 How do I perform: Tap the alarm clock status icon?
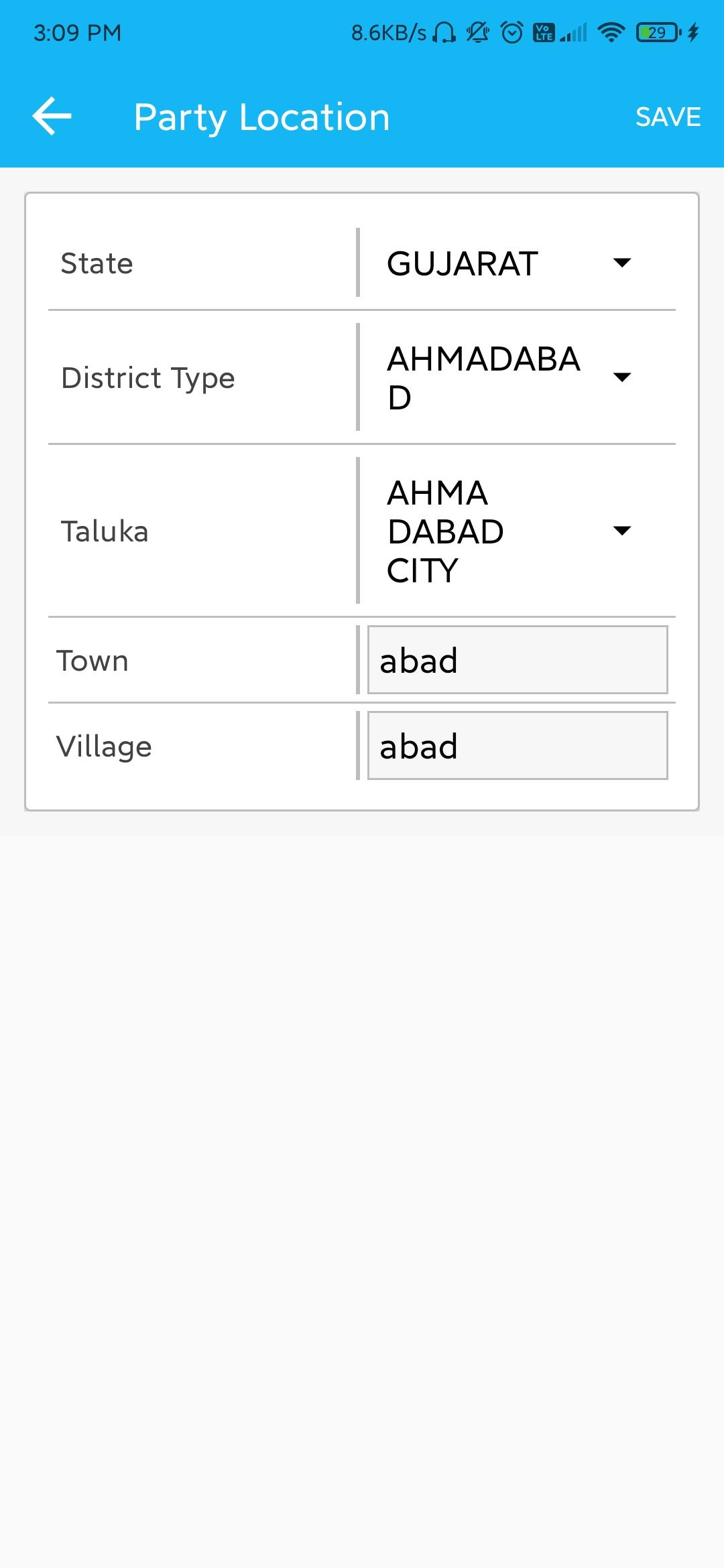pyautogui.click(x=512, y=32)
